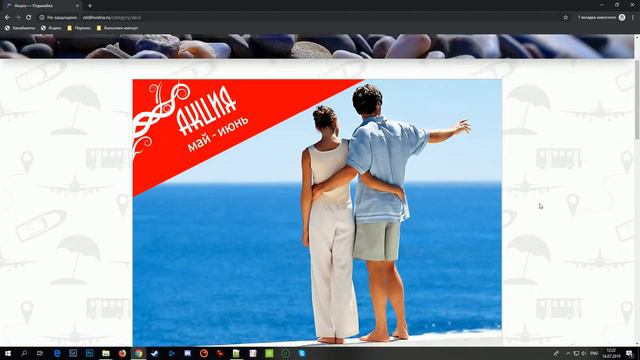This screenshot has width=640, height=360.
Task: Reload the page with the refresh icon
Action: [29, 18]
